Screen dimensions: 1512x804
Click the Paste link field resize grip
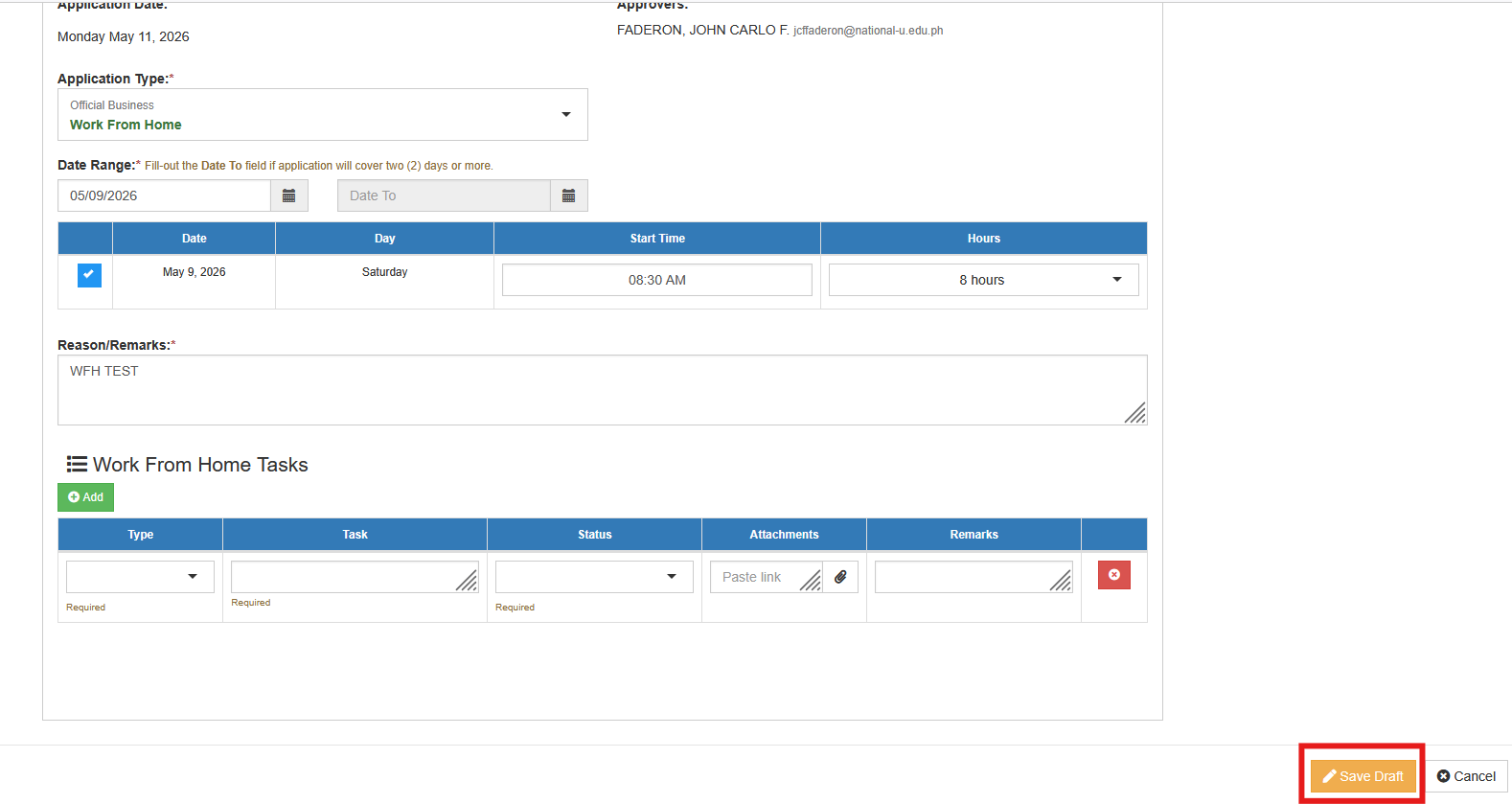click(811, 580)
